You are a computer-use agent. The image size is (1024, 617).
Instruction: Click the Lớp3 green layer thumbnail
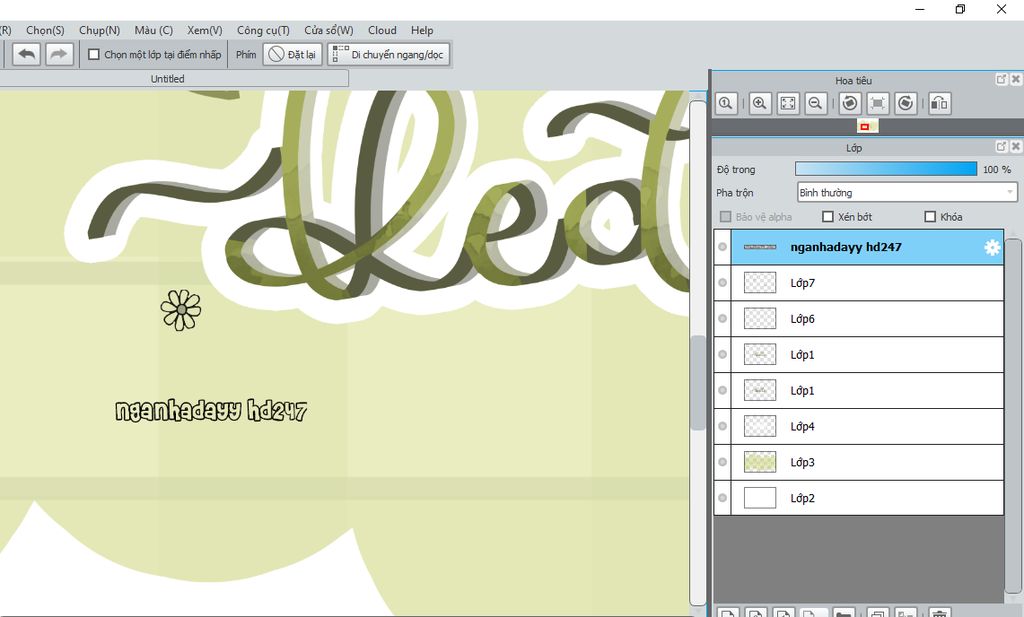pyautogui.click(x=760, y=462)
